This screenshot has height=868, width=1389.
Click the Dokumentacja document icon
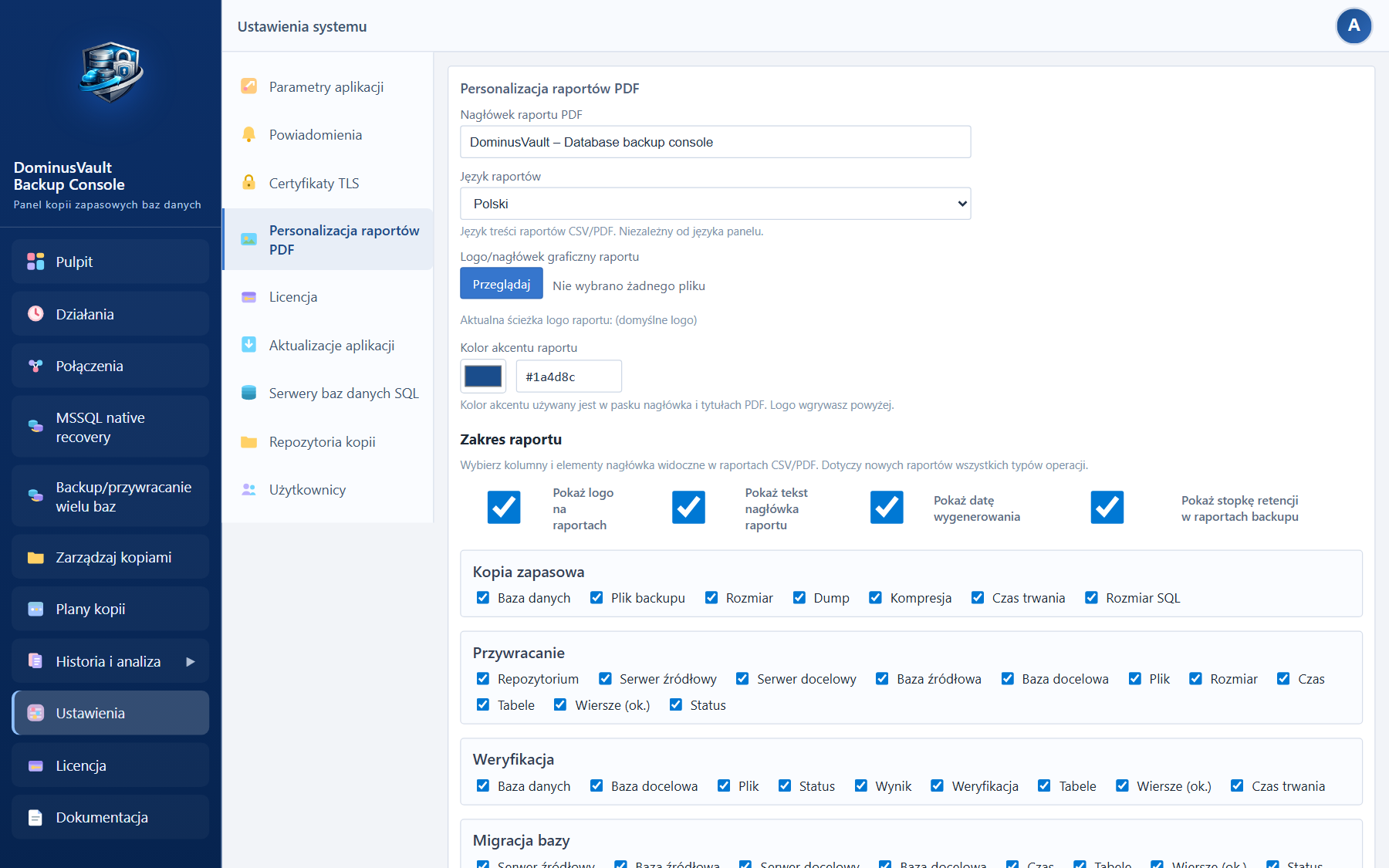[35, 817]
